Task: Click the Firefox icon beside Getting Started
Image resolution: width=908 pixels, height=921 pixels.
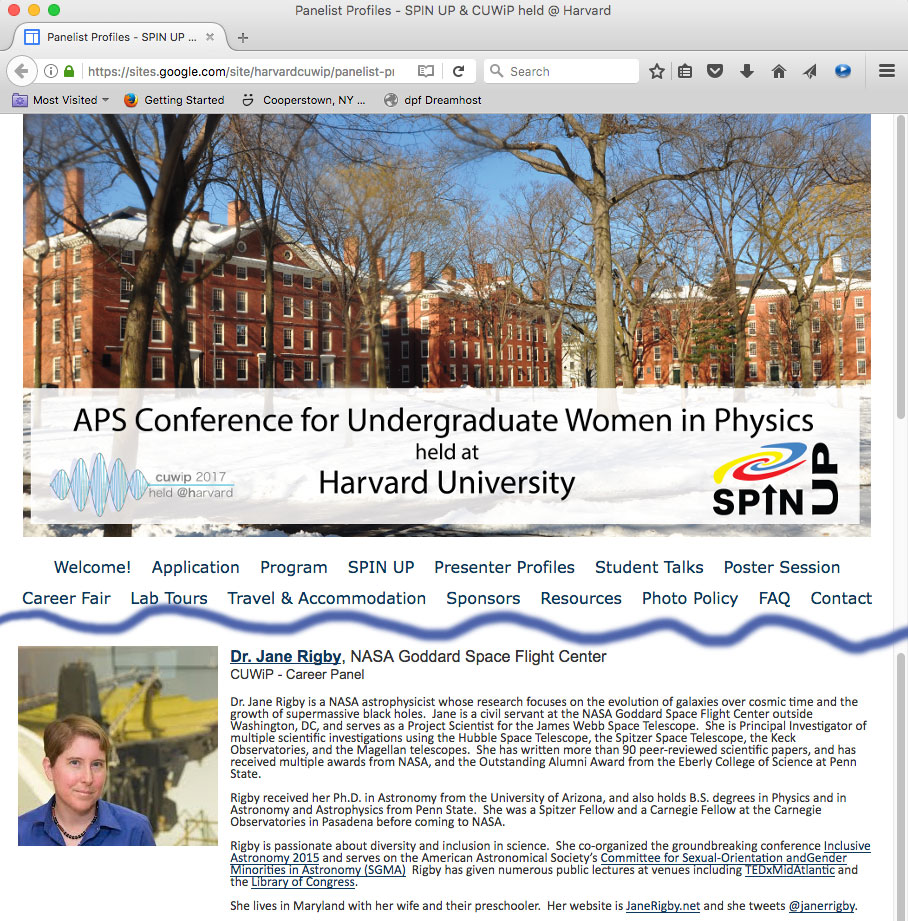Action: point(130,100)
